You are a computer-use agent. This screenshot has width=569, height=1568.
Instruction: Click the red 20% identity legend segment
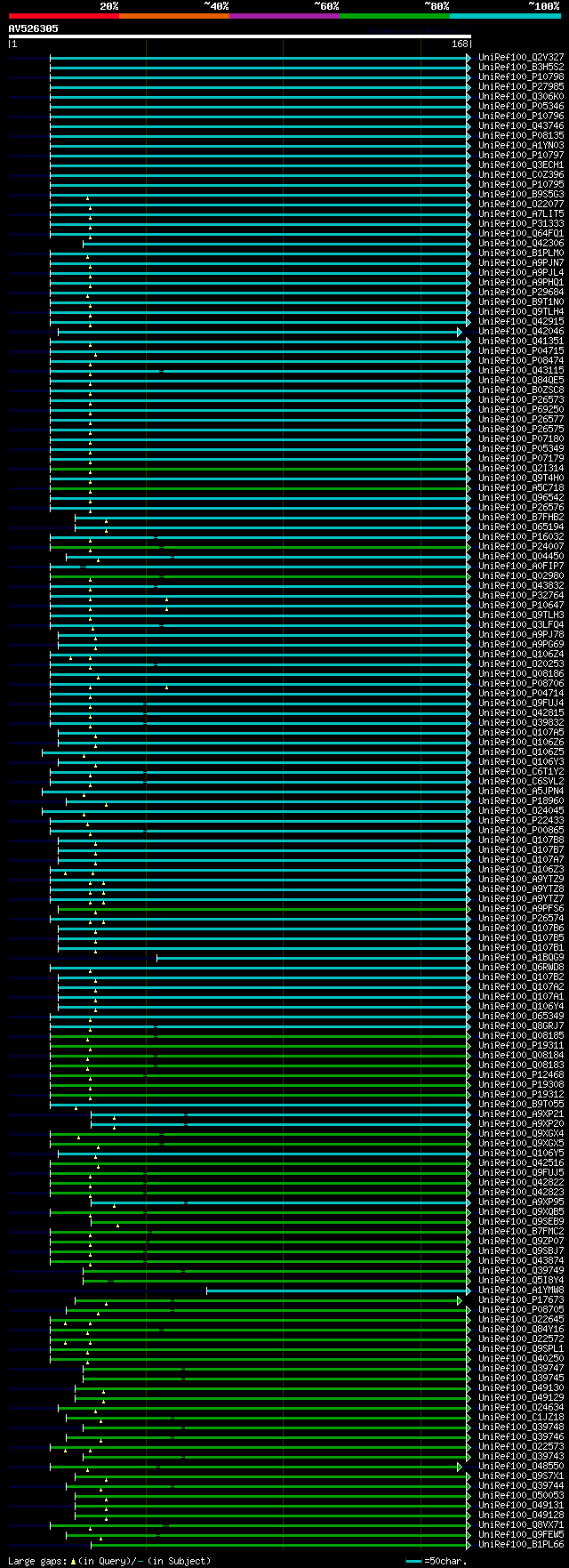[64, 16]
